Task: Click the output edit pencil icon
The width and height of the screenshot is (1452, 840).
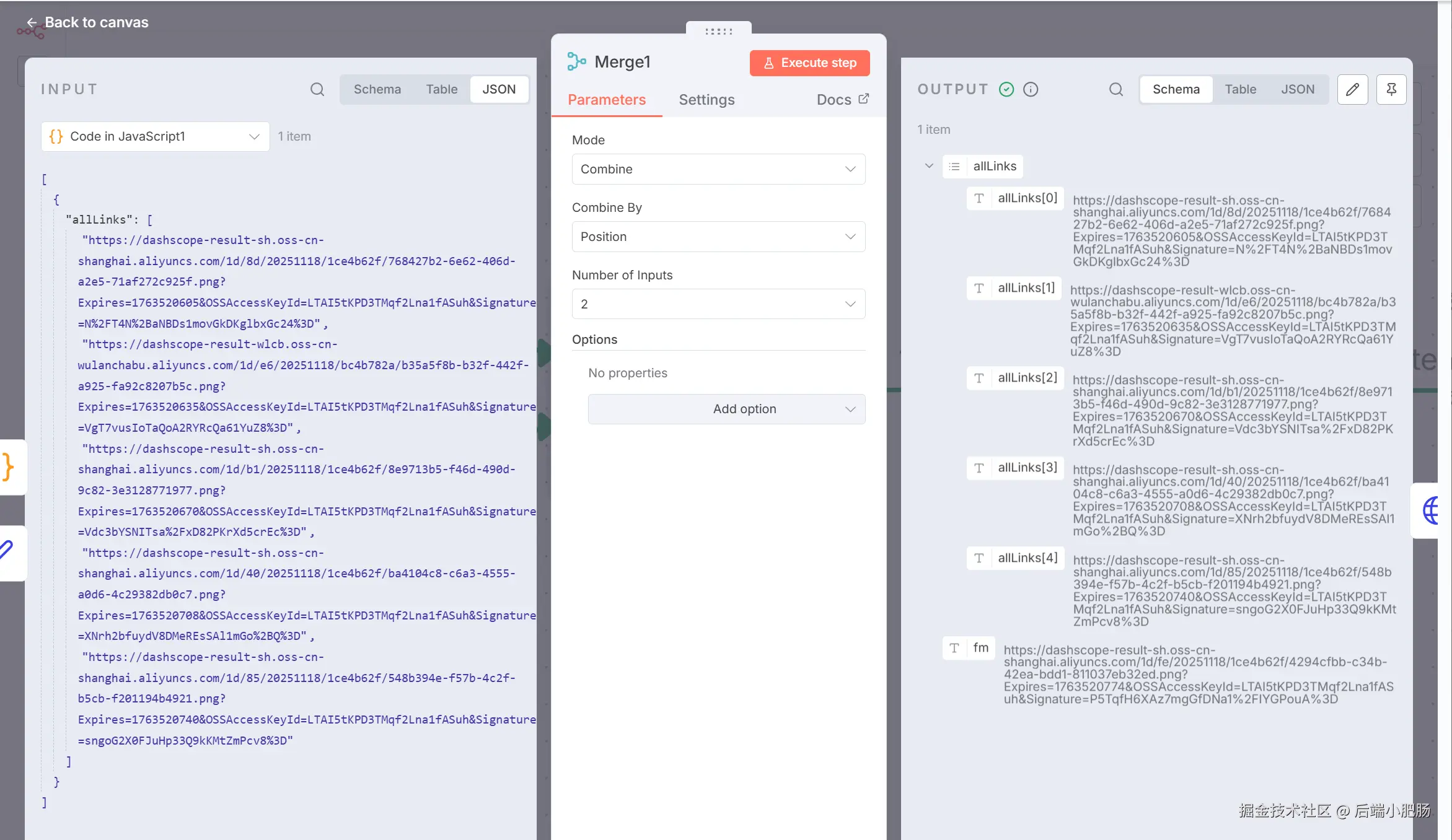Action: tap(1352, 89)
